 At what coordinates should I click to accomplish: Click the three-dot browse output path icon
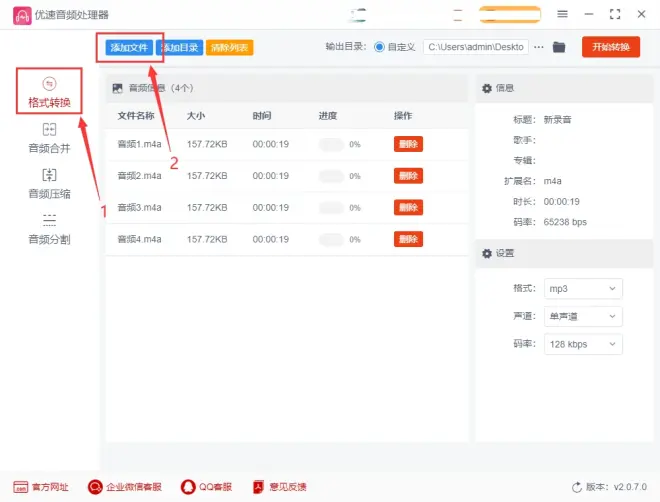click(x=539, y=47)
